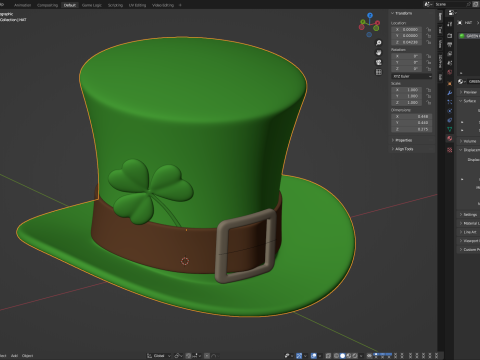Open the Scripting workspace tab
The width and height of the screenshot is (480, 360).
115,5
